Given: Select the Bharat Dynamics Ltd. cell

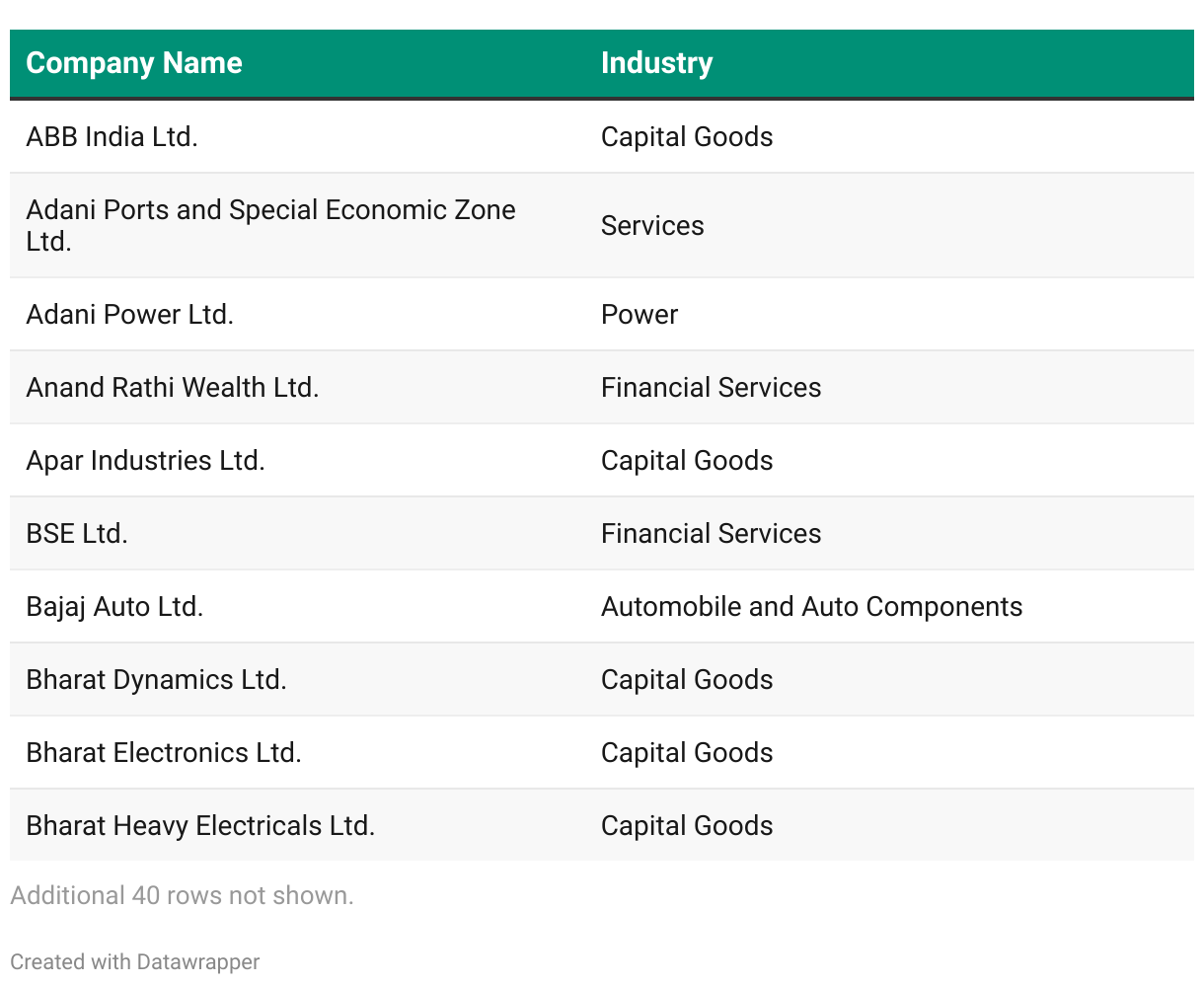Looking at the screenshot, I should 156,679.
